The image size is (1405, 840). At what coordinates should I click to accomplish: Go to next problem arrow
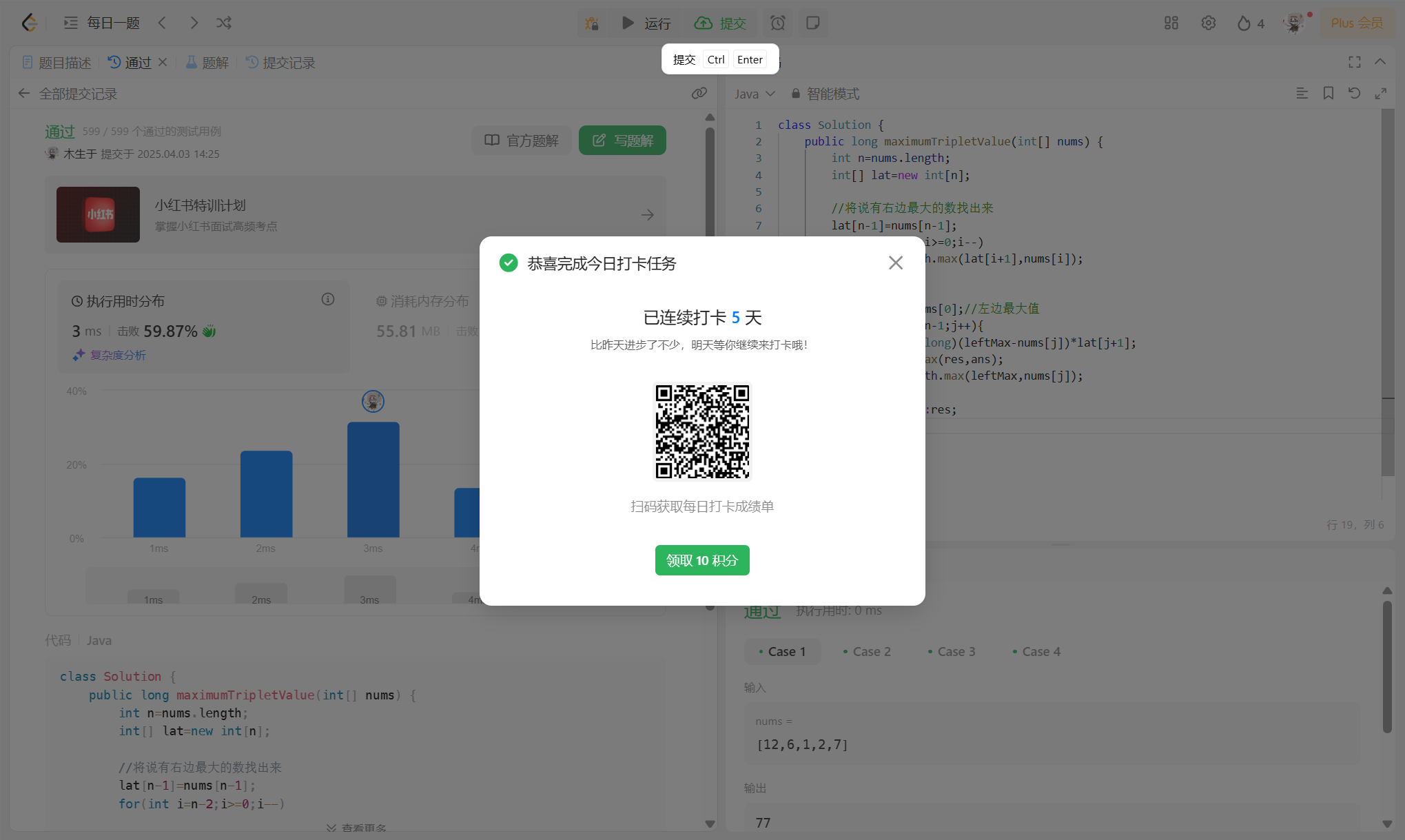194,23
